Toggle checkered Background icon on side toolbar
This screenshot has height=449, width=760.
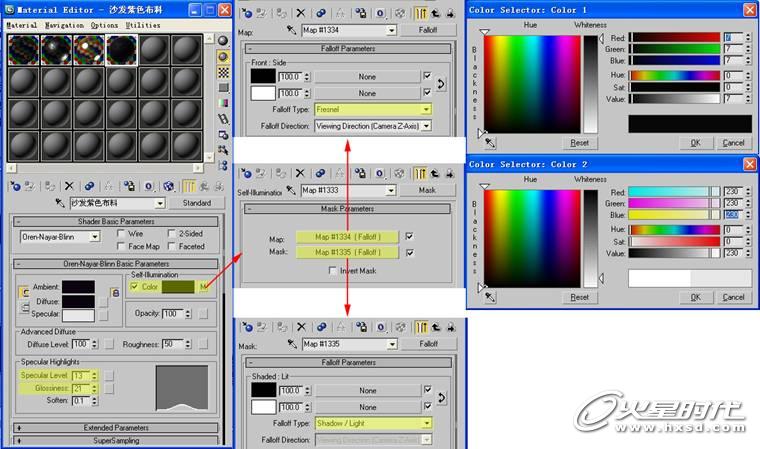223,73
